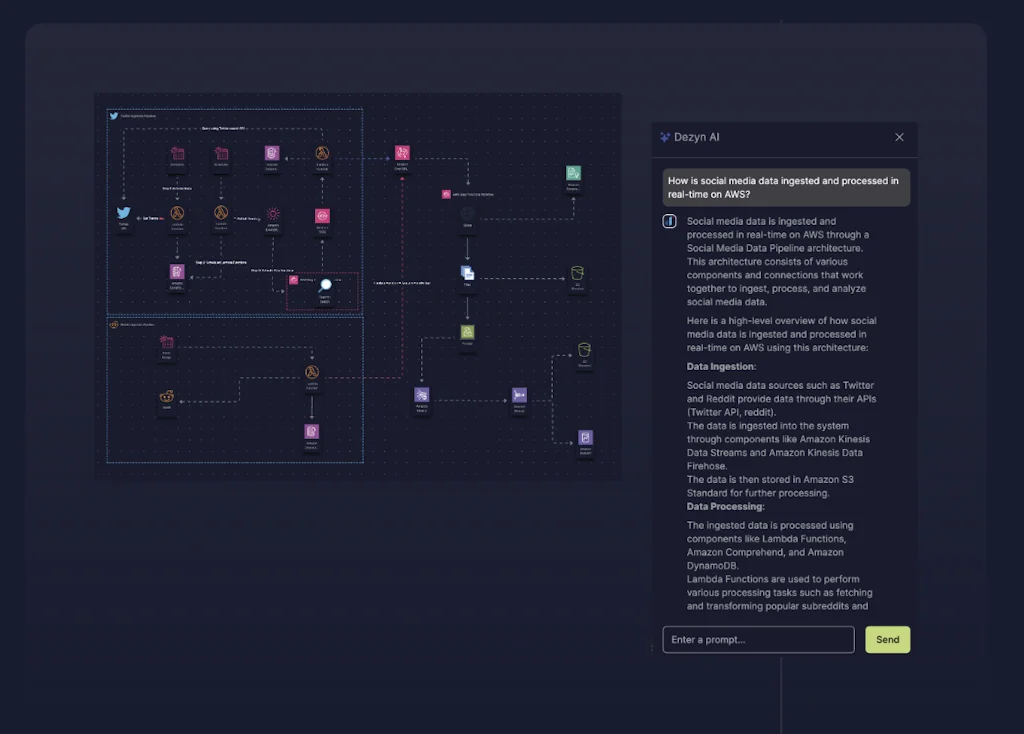This screenshot has height=734, width=1024.
Task: Click the lower S3 bucket icon
Action: (585, 350)
